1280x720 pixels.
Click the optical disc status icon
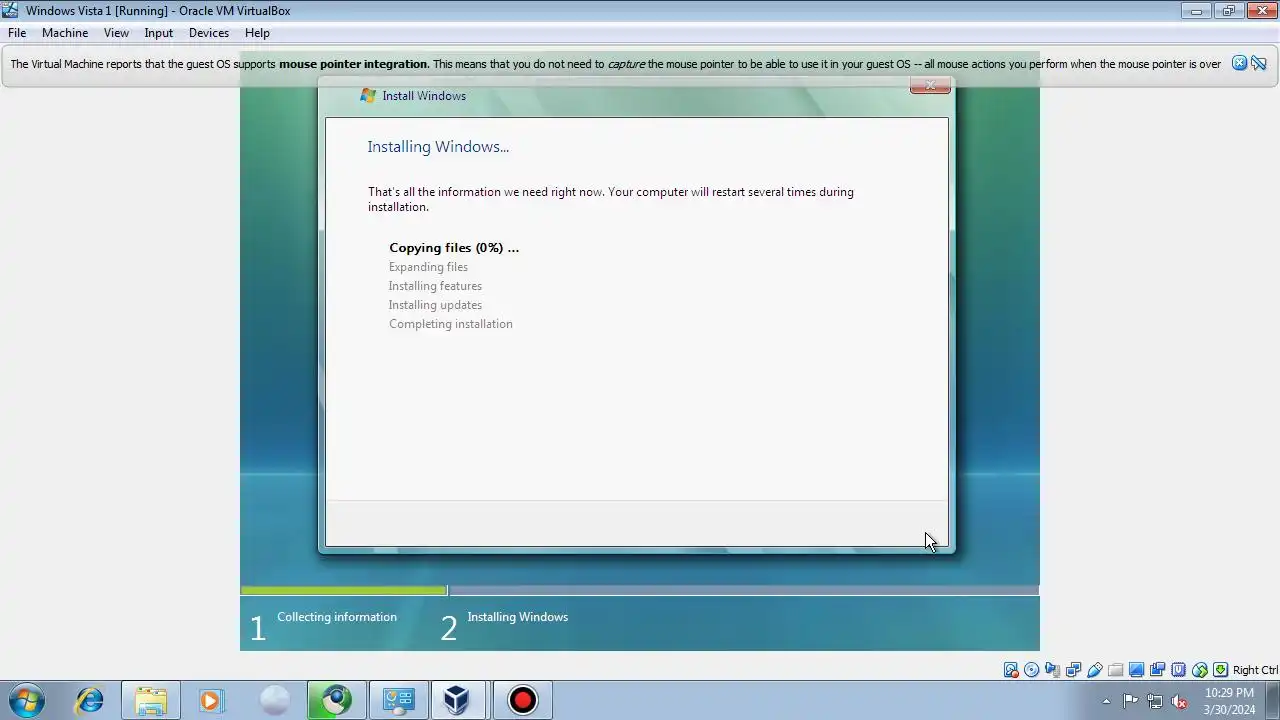coord(1031,670)
